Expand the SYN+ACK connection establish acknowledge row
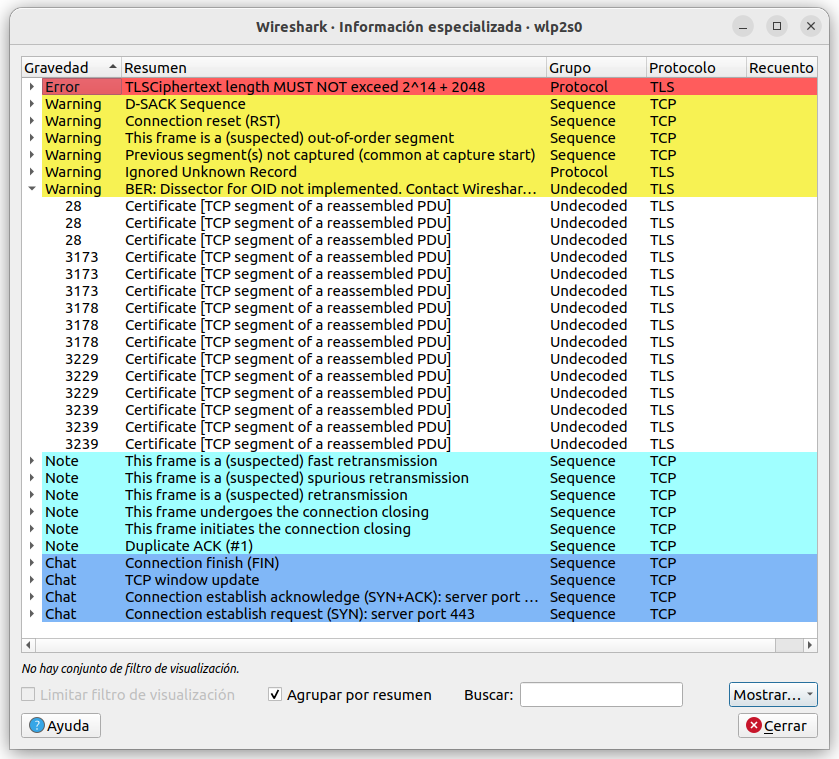This screenshot has width=839, height=759. click(32, 597)
